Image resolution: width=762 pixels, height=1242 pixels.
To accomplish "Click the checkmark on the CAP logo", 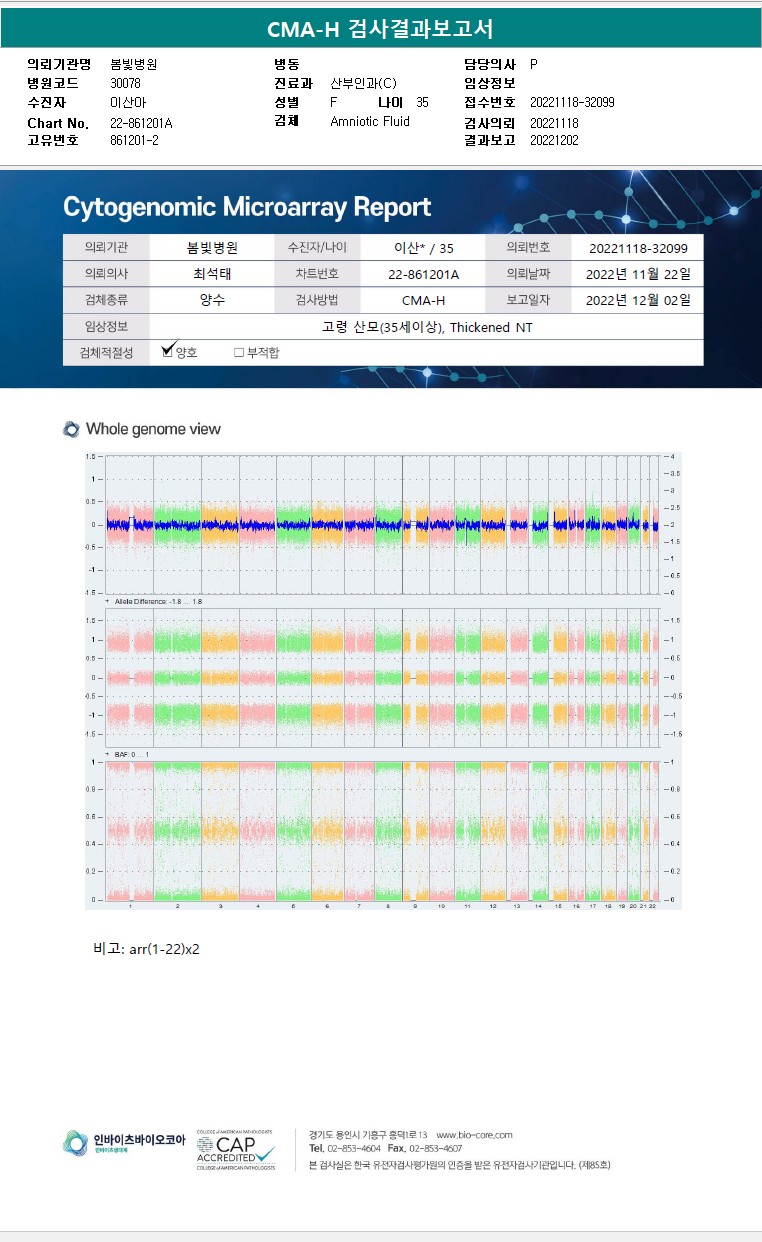I will click(263, 1155).
